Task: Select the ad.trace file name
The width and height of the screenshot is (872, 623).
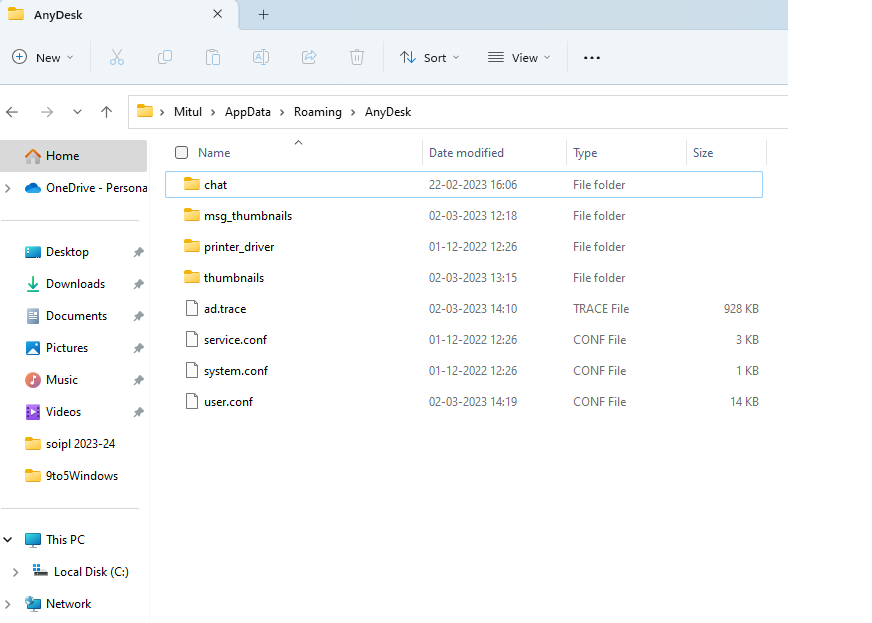Action: [x=225, y=309]
